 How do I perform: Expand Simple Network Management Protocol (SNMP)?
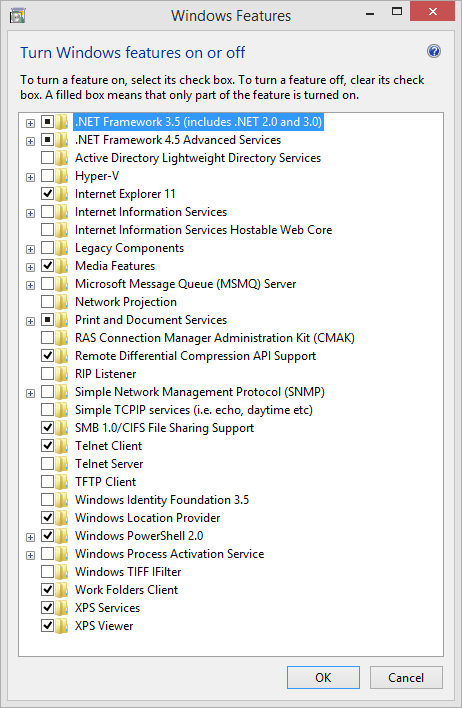pos(30,393)
